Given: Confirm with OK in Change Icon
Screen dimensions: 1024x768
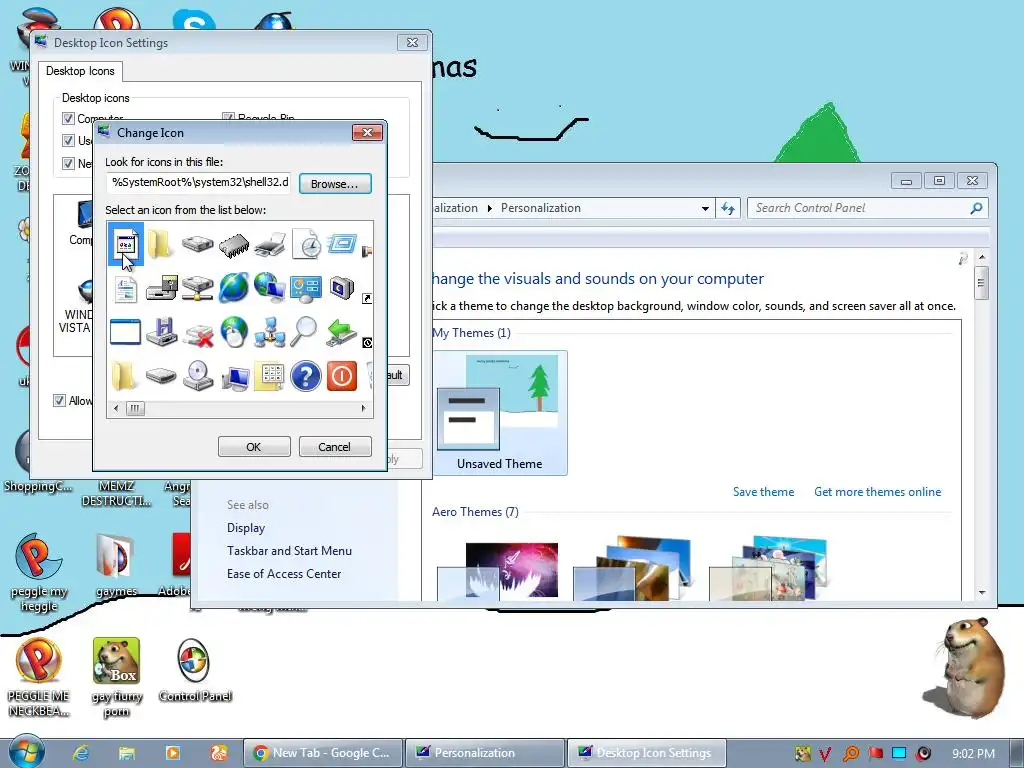Looking at the screenshot, I should (254, 447).
